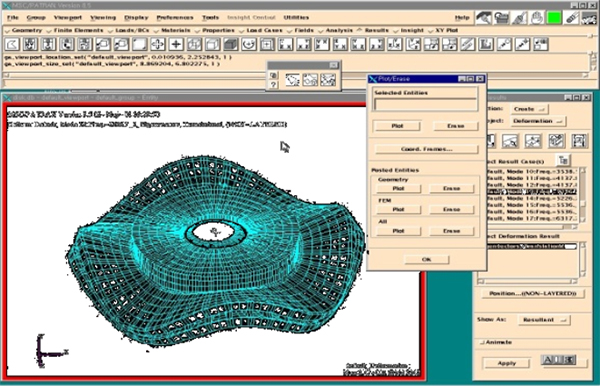Click the green heartbeat status indicator

click(554, 18)
